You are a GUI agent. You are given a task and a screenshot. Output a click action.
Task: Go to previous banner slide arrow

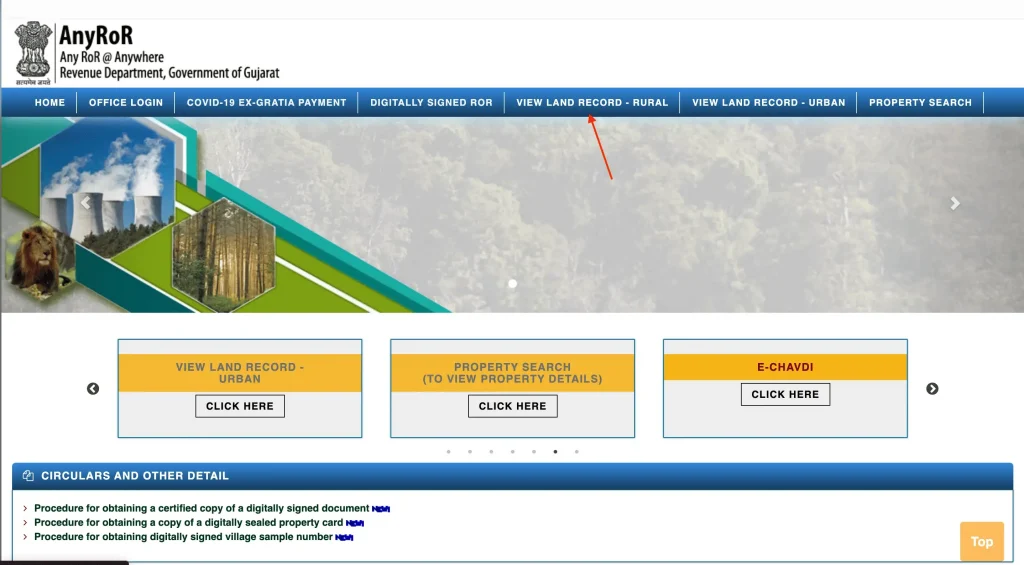(x=86, y=203)
